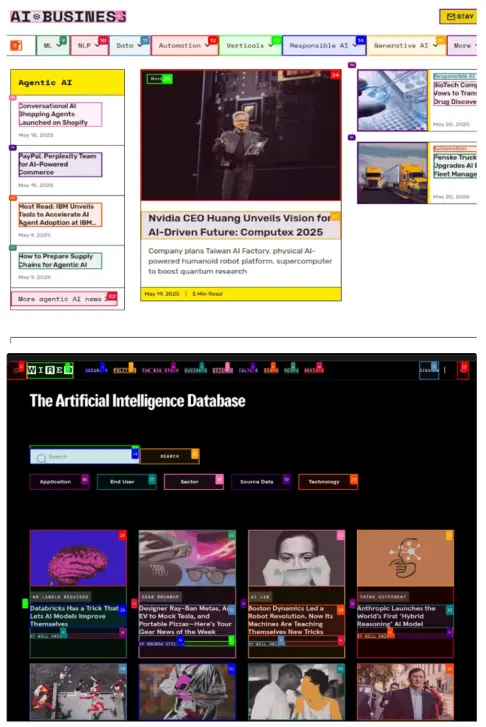486x727 pixels.
Task: Select the Application filter
Action: point(59,482)
